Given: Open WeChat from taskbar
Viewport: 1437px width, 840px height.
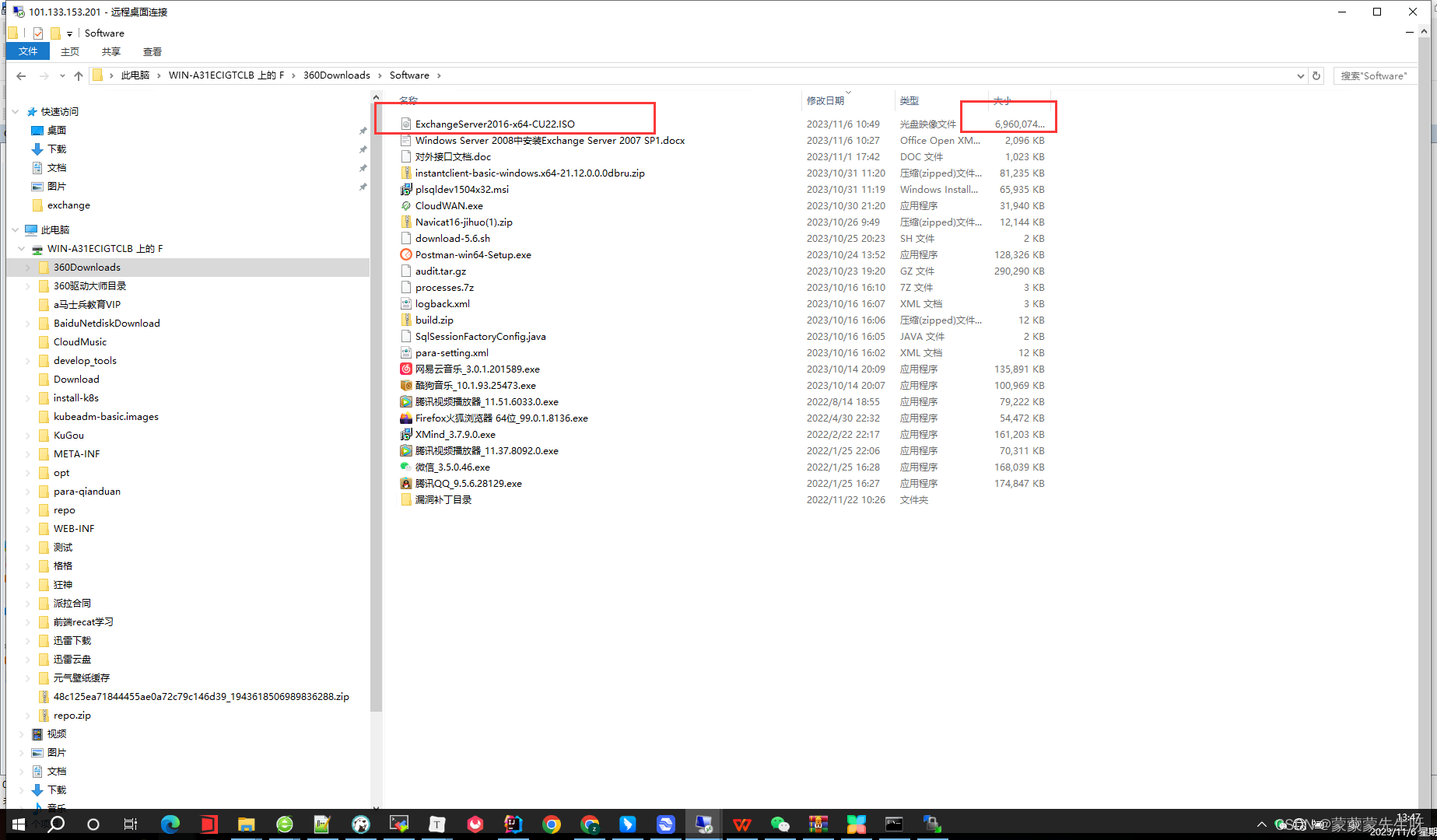Looking at the screenshot, I should tap(780, 824).
